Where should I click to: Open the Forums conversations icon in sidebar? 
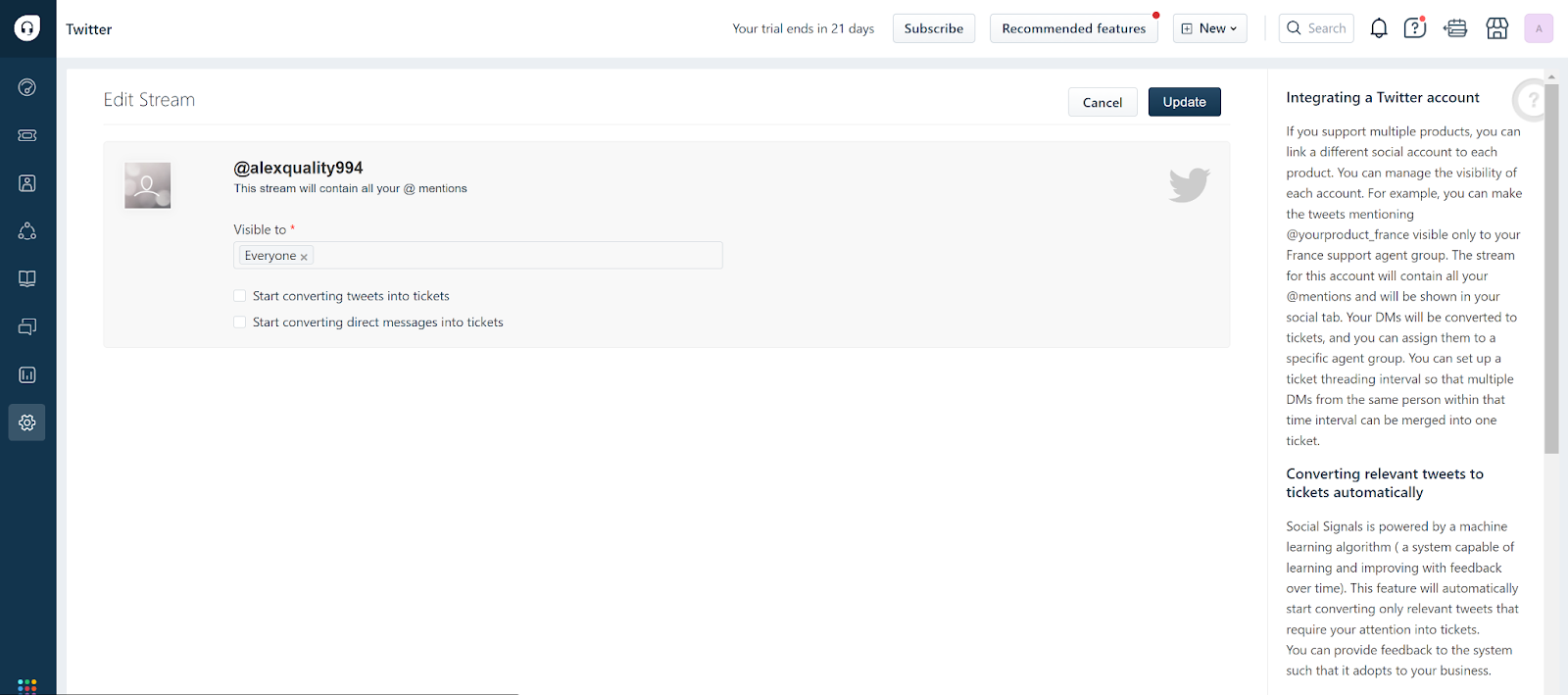[27, 326]
